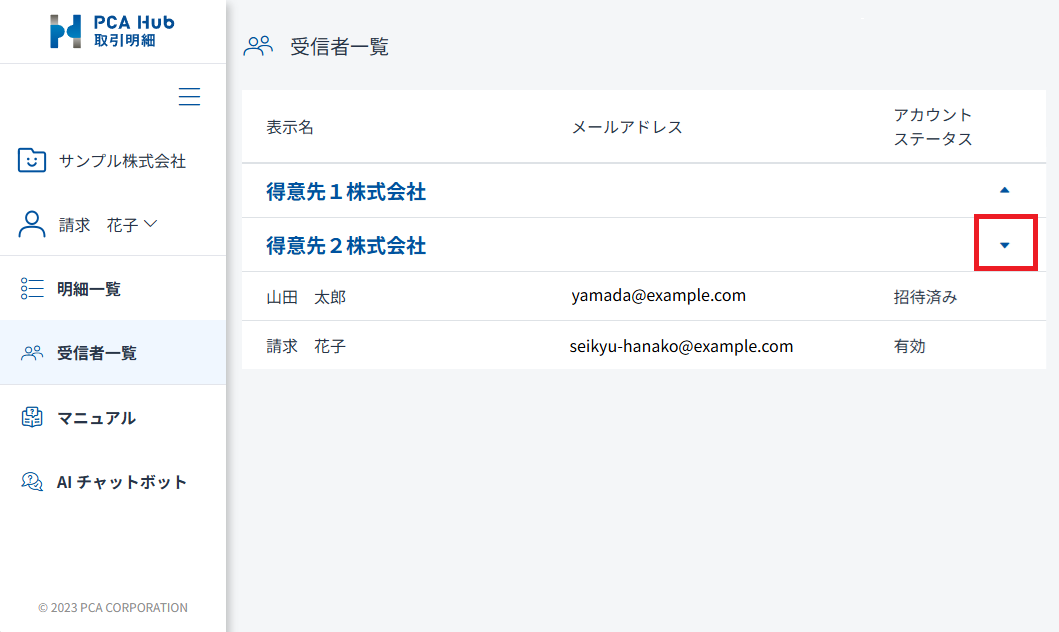Open the 明細一覧 menu item
1059x632 pixels.
tap(89, 289)
